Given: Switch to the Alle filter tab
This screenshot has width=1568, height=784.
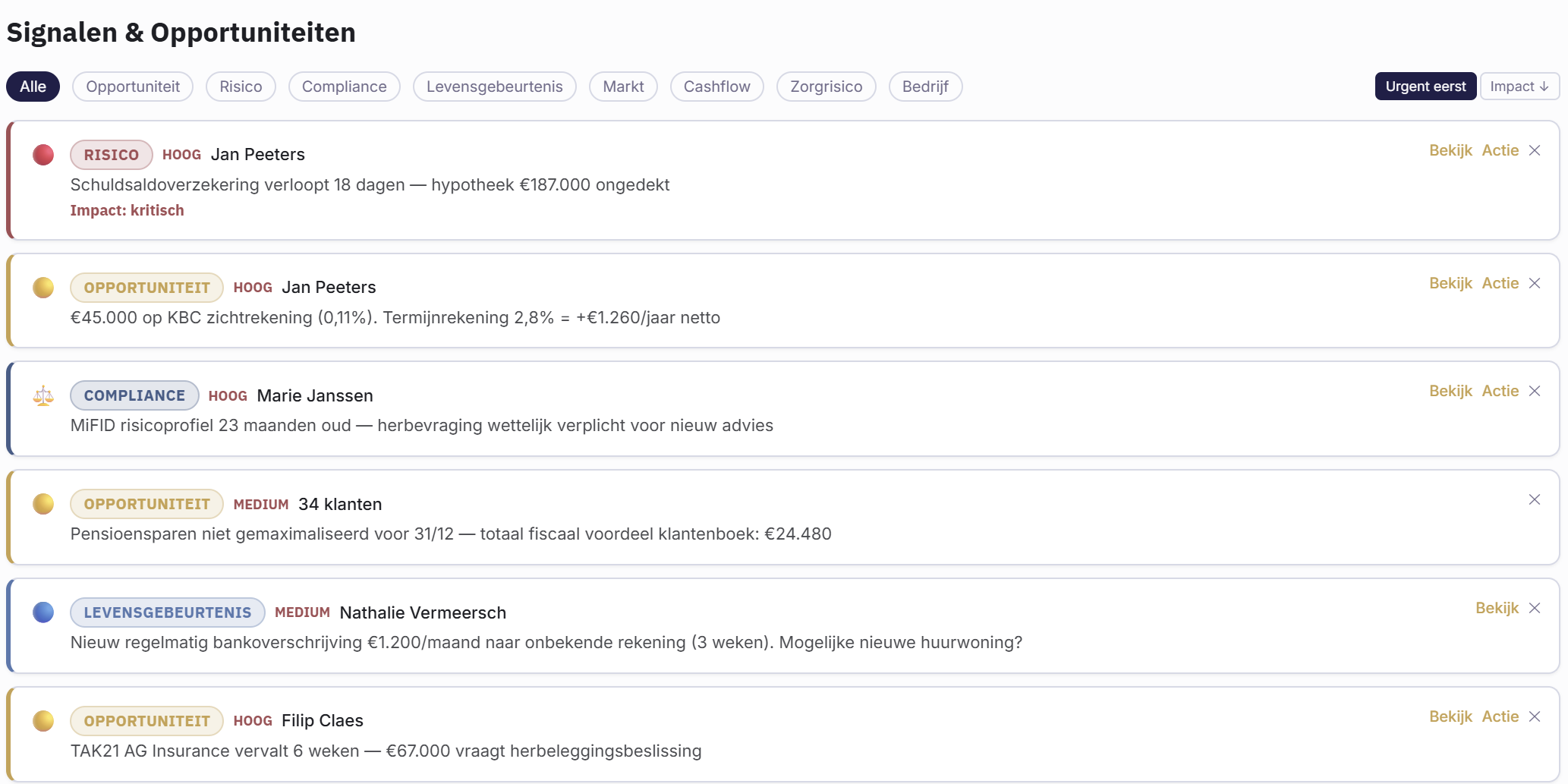Looking at the screenshot, I should tap(32, 86).
